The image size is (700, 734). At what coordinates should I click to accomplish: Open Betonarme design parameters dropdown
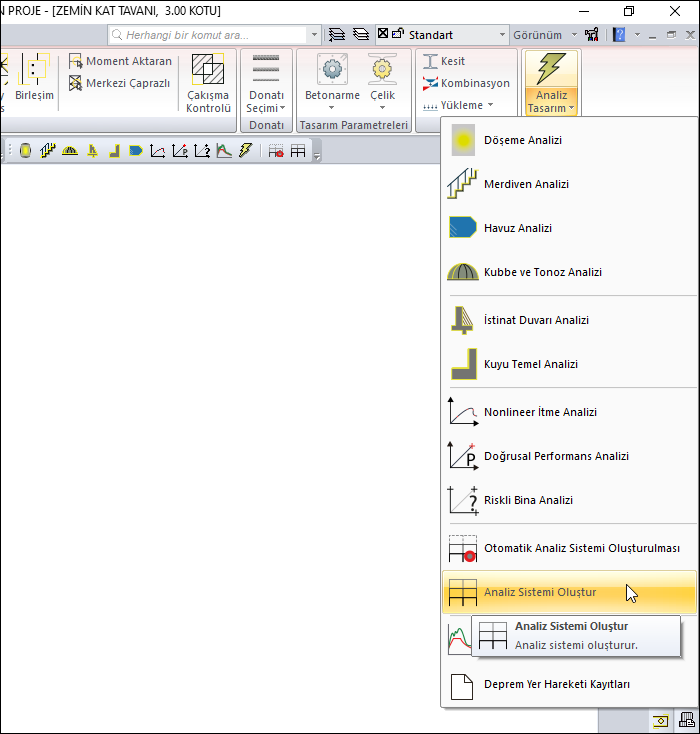(x=332, y=82)
